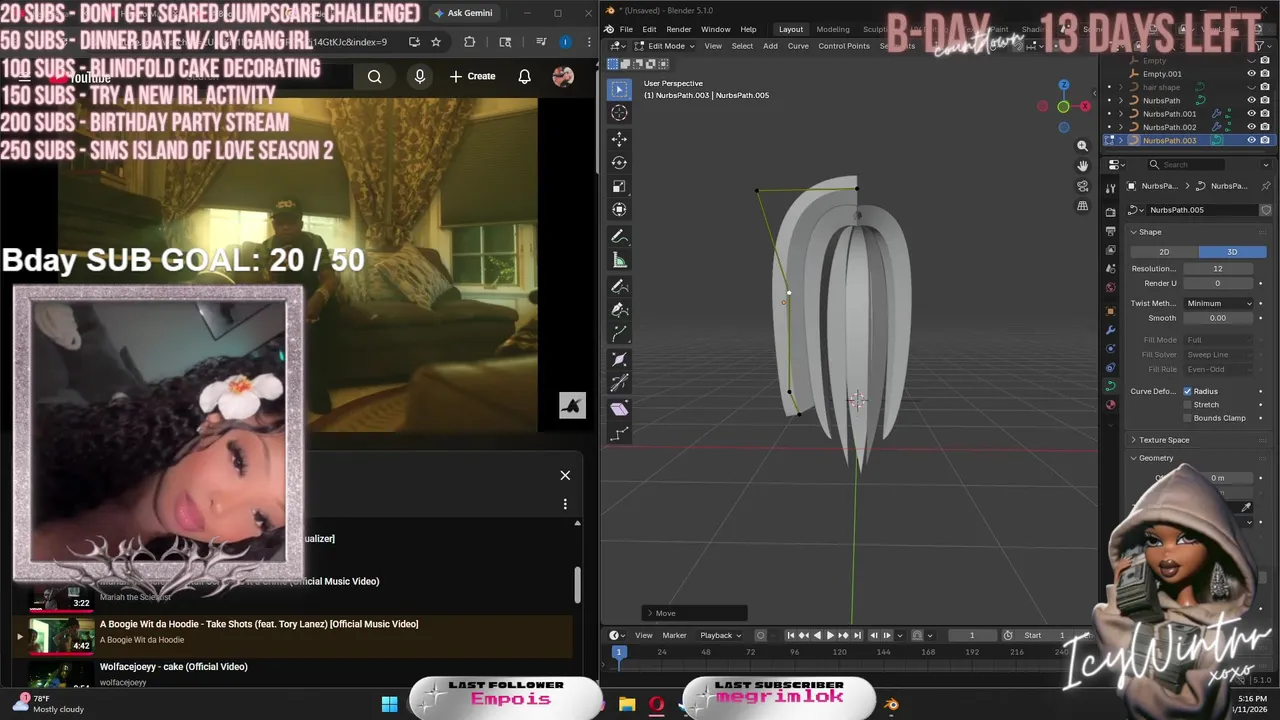The width and height of the screenshot is (1280, 720).
Task: Enable the Stretch checkbox
Action: pos(1187,405)
